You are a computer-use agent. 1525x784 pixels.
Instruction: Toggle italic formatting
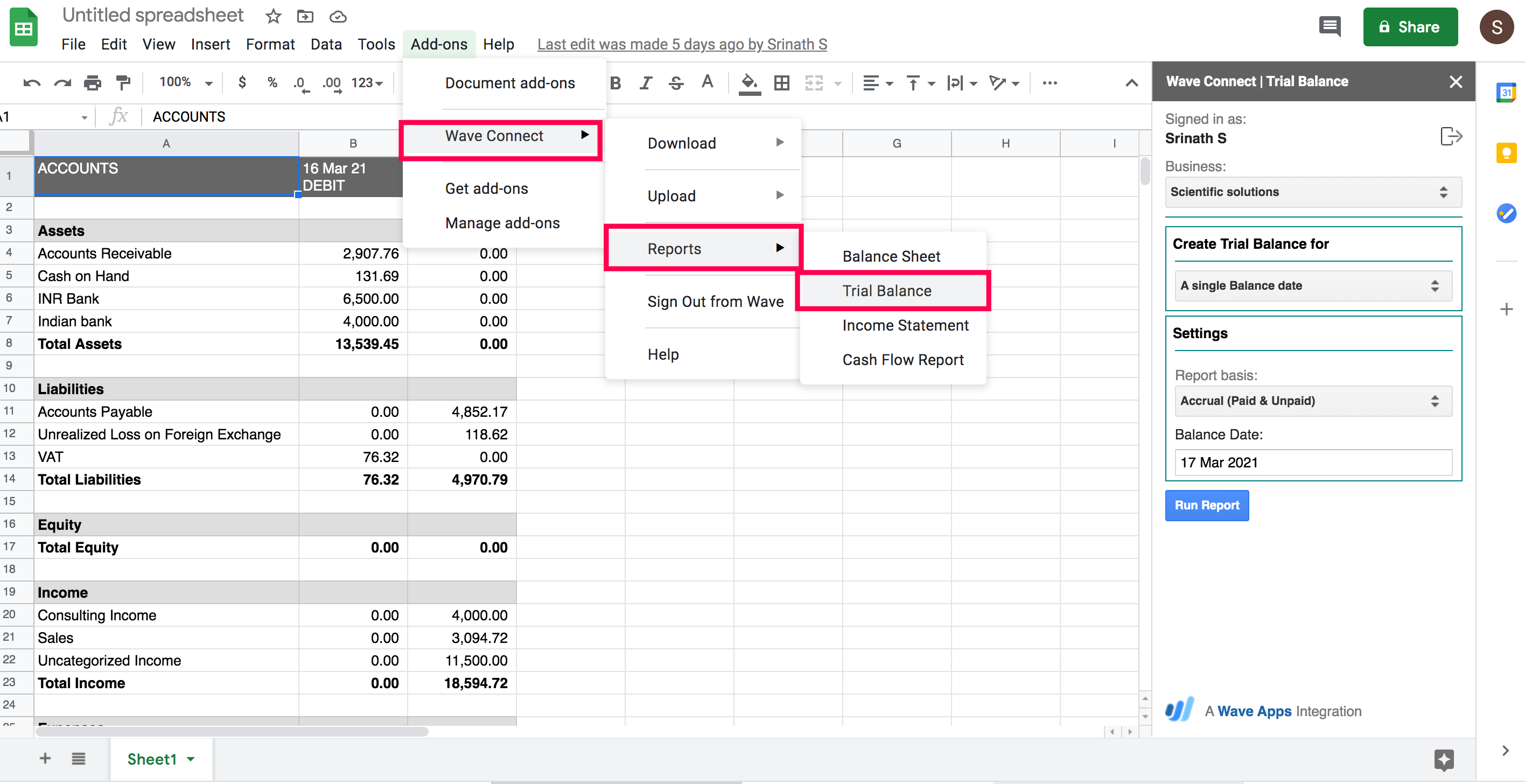(x=645, y=83)
